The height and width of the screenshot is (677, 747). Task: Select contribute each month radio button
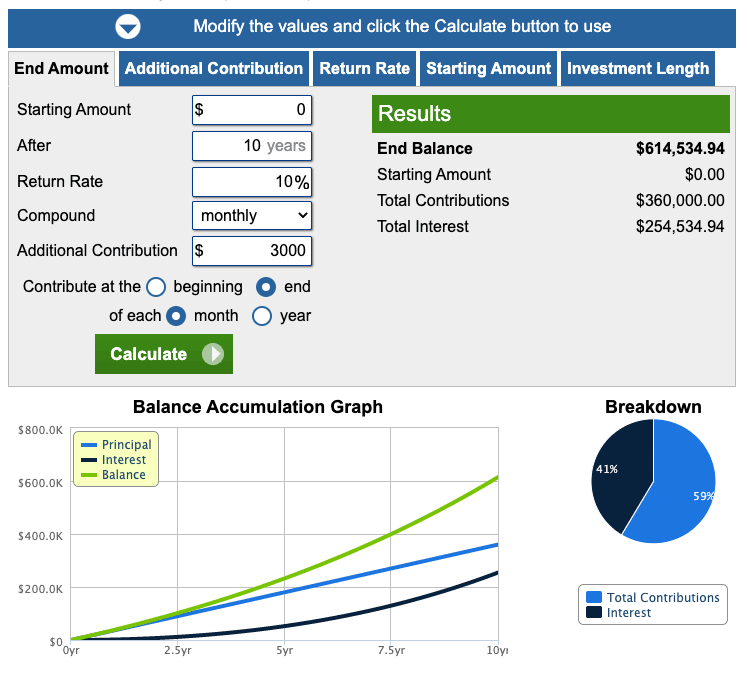(x=176, y=316)
